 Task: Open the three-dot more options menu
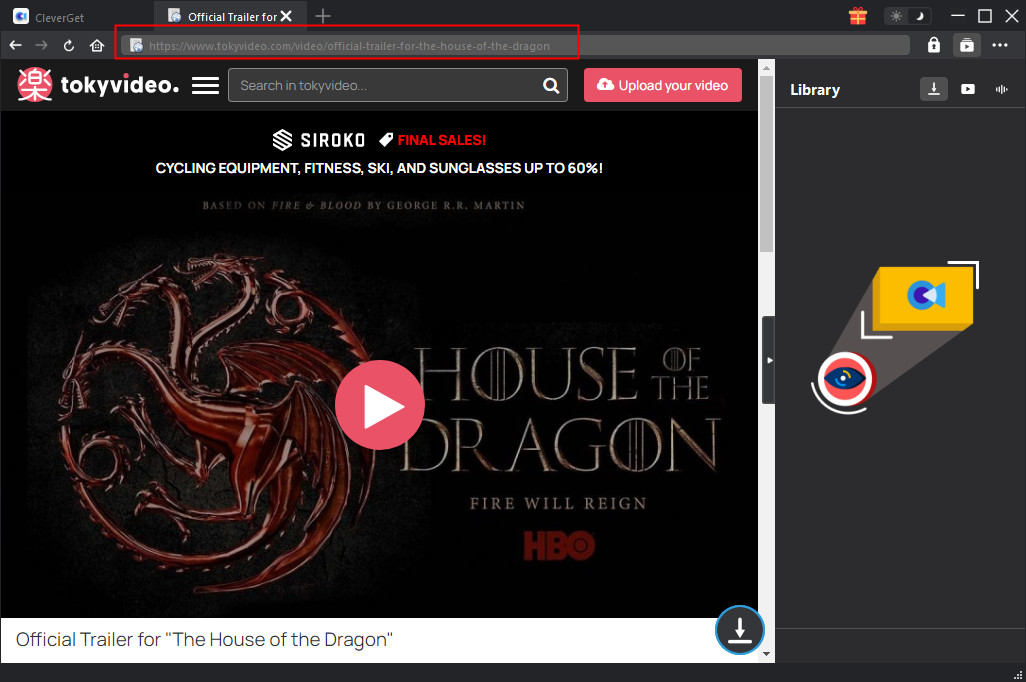click(x=1000, y=45)
